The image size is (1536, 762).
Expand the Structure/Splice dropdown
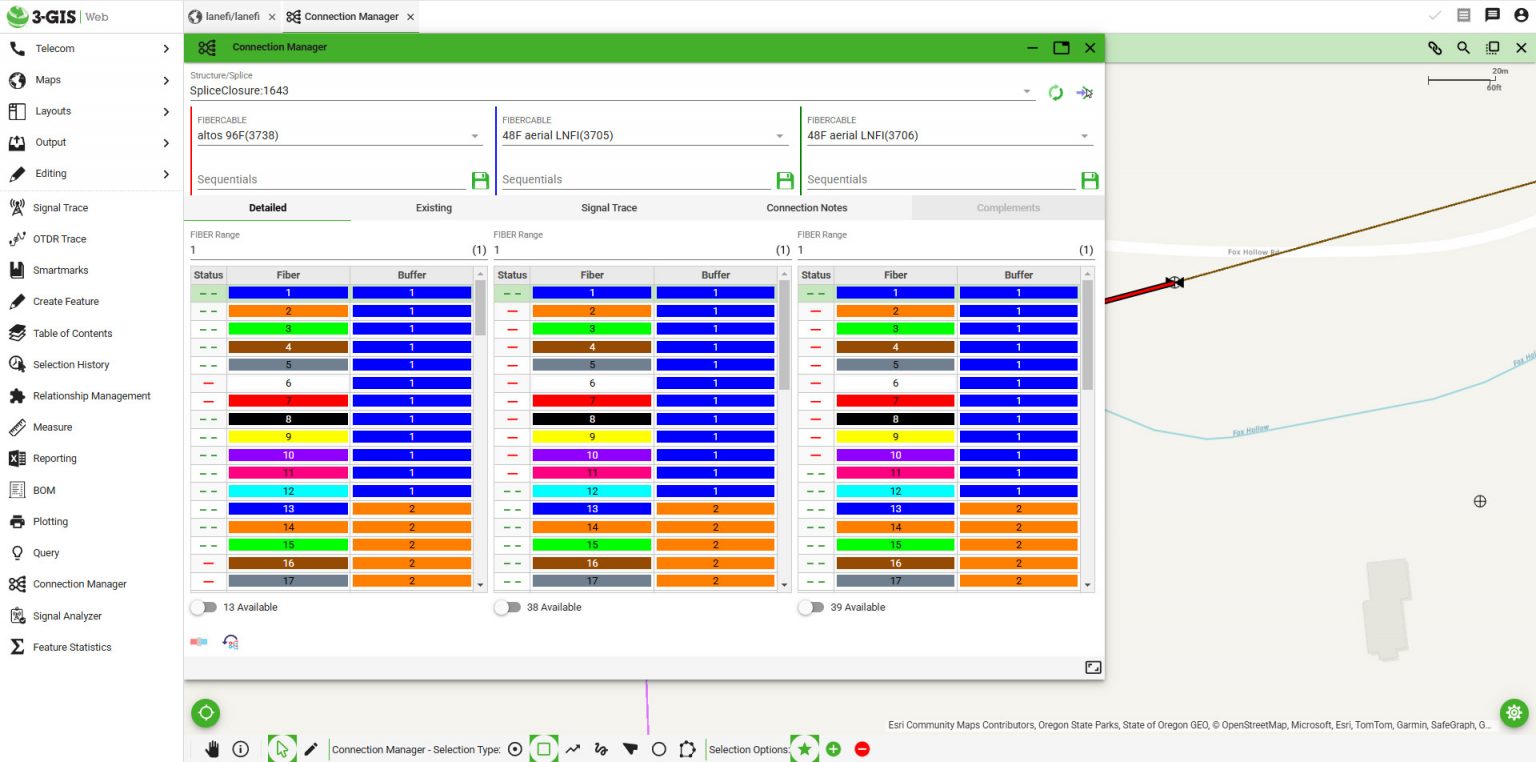click(1027, 90)
